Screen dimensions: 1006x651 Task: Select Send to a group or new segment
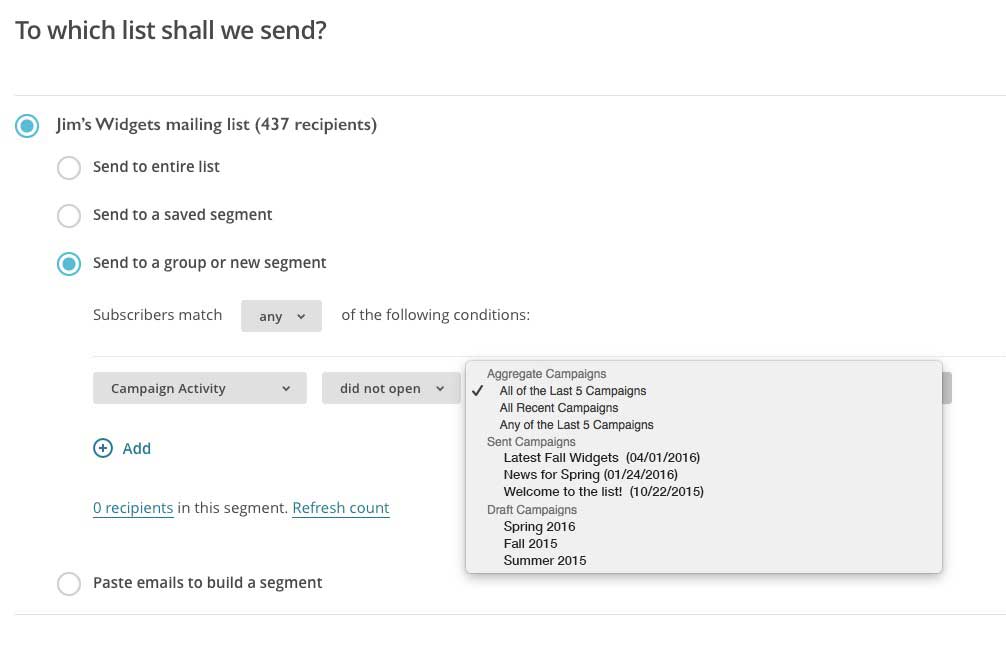click(x=69, y=263)
